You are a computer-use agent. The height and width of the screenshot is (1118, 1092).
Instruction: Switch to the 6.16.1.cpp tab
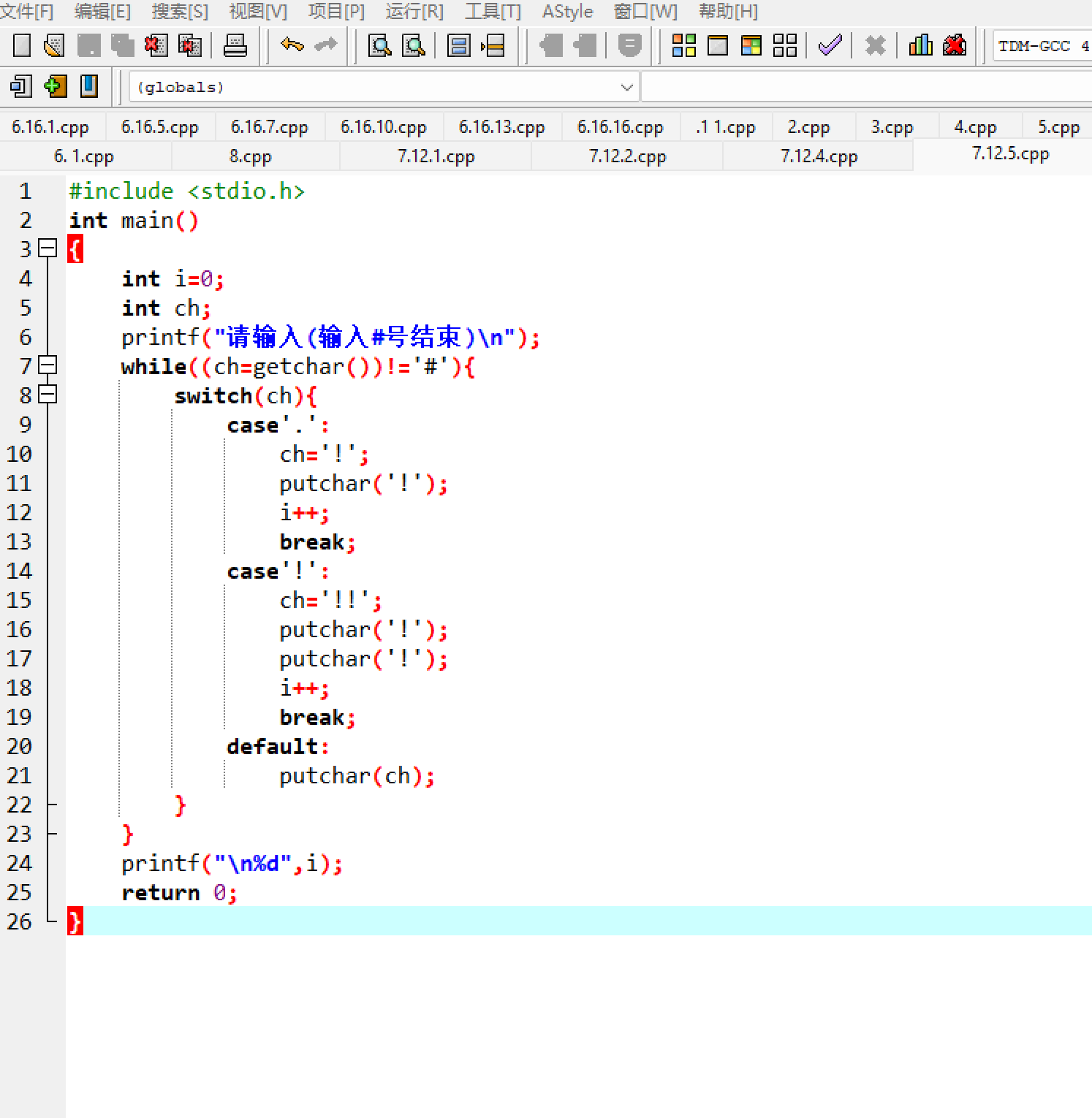coord(50,126)
